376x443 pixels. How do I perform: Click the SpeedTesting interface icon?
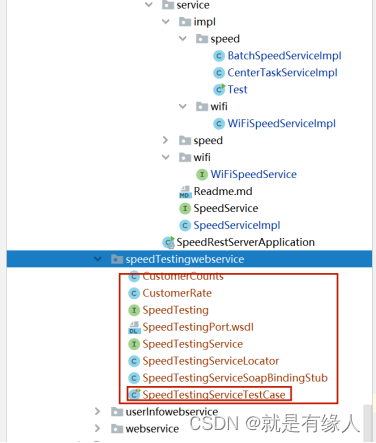click(x=134, y=310)
